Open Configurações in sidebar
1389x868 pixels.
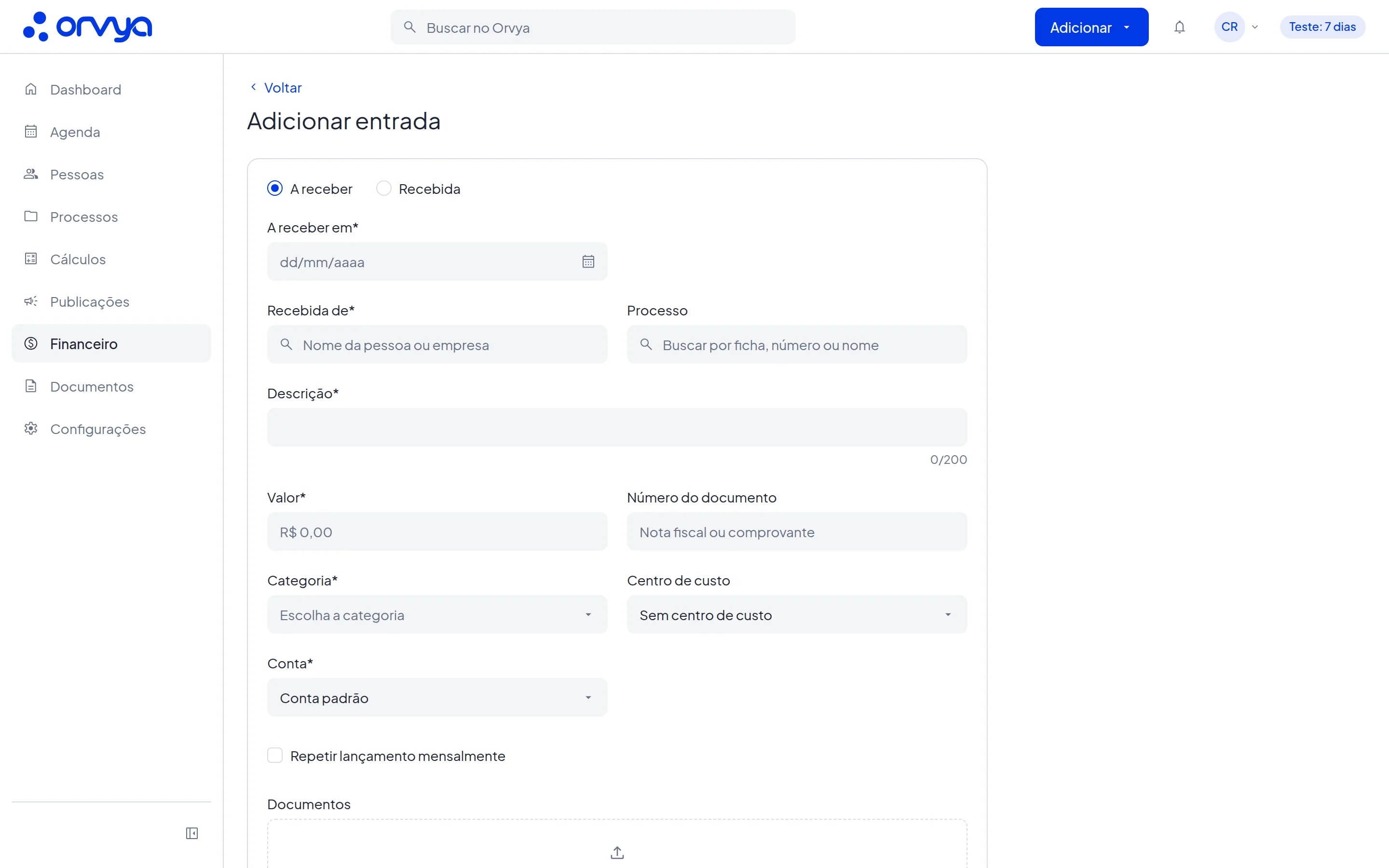[111, 429]
